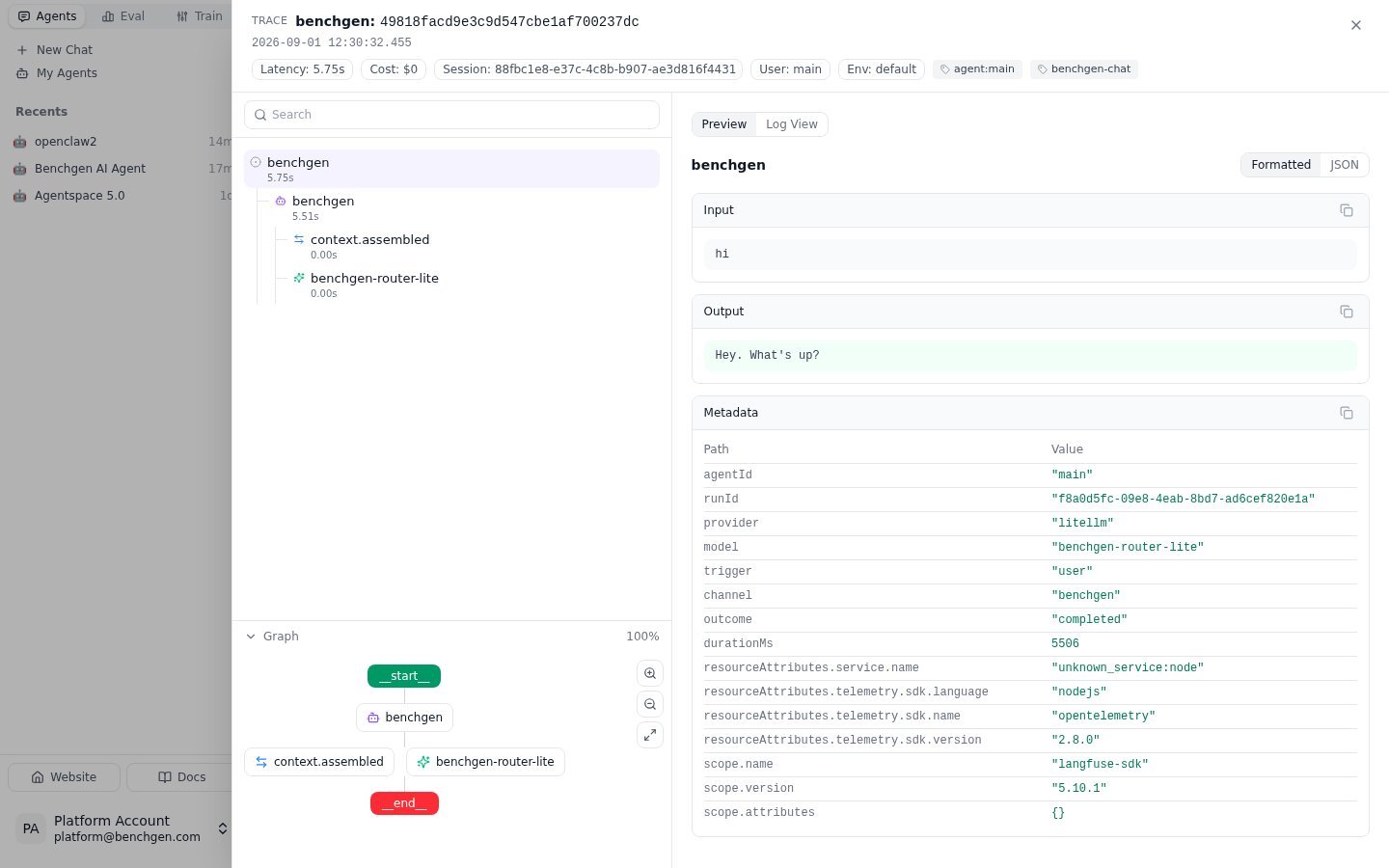Select benchgen span with 5.51s duration

coord(463,207)
